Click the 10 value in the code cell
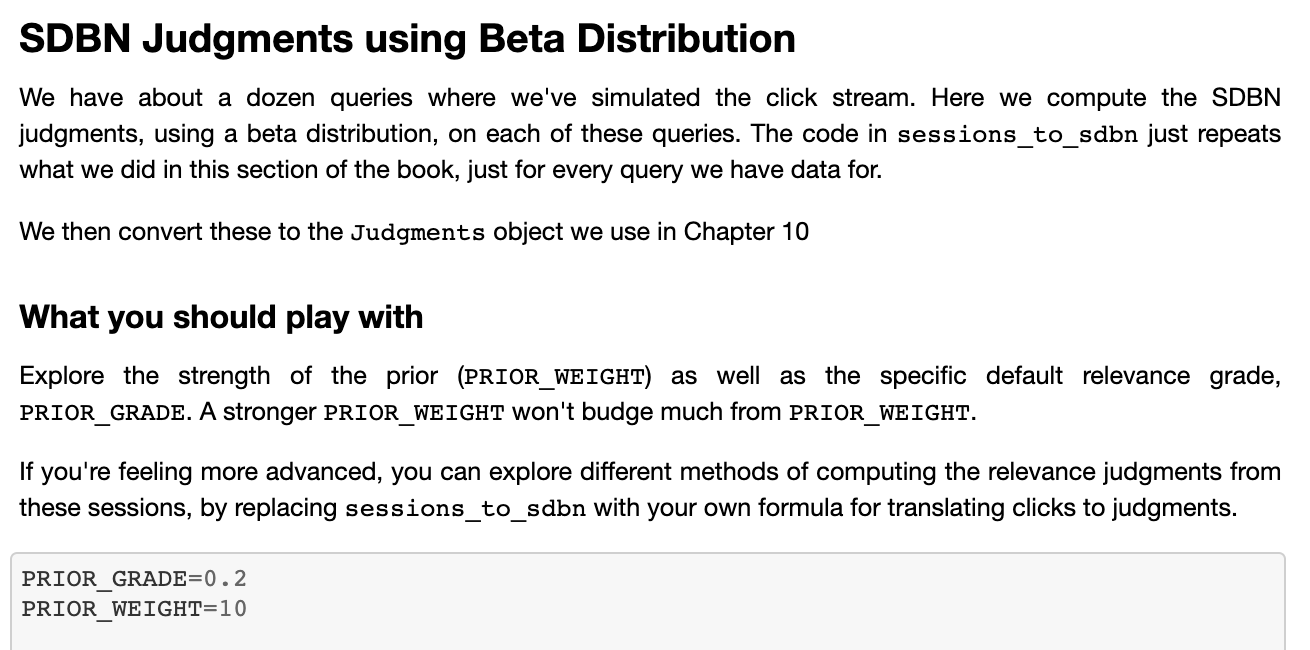1310x650 pixels. pyautogui.click(x=234, y=609)
